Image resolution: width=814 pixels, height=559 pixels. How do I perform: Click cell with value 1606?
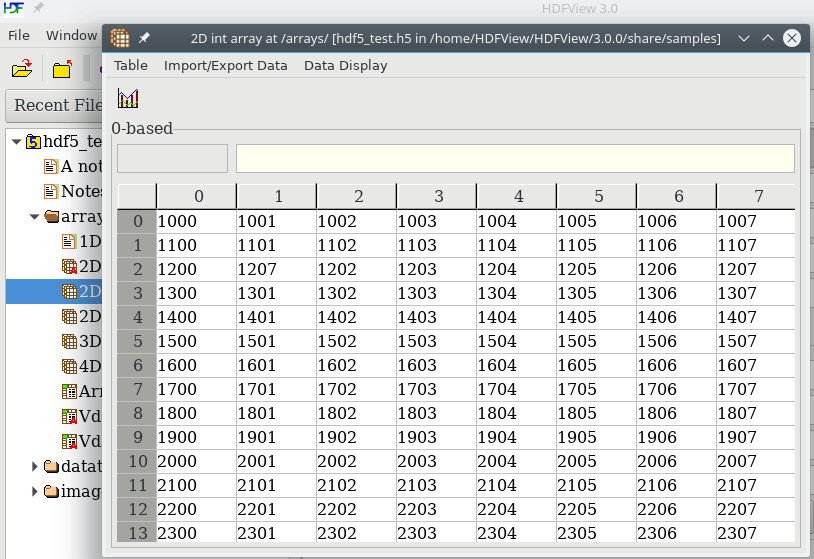click(676, 365)
